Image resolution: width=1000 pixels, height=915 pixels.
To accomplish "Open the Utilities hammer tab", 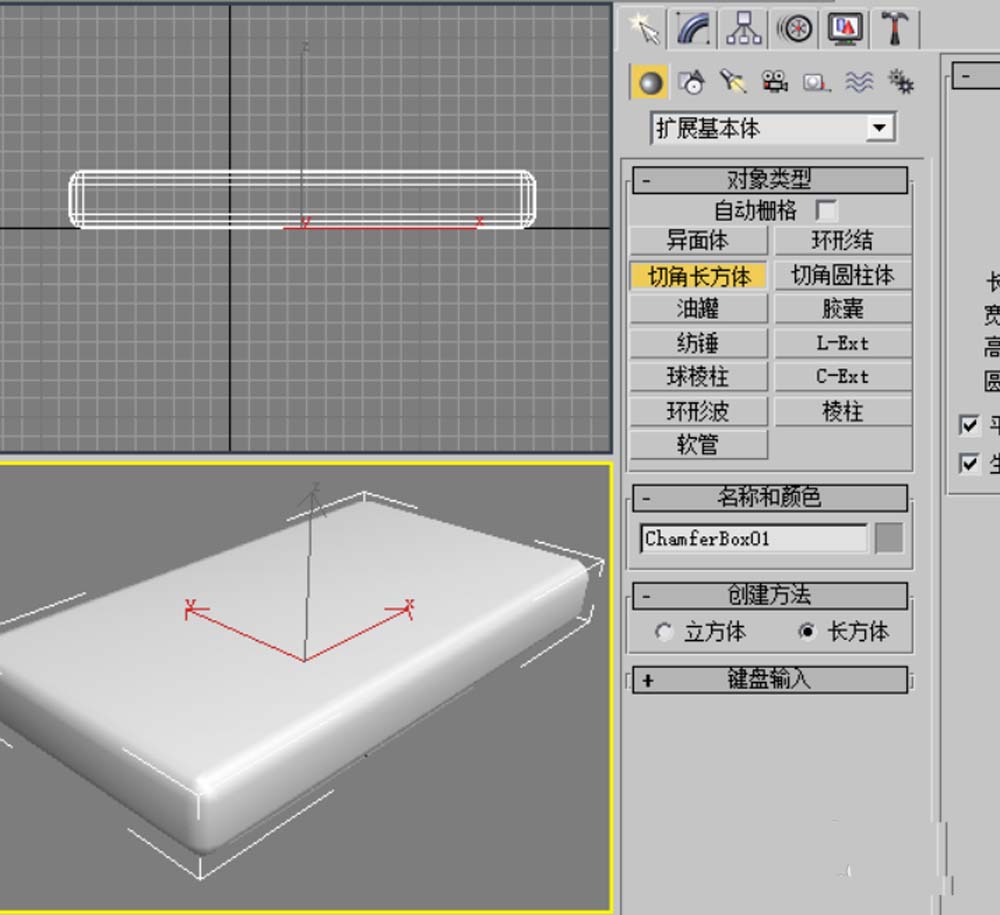I will coord(895,29).
